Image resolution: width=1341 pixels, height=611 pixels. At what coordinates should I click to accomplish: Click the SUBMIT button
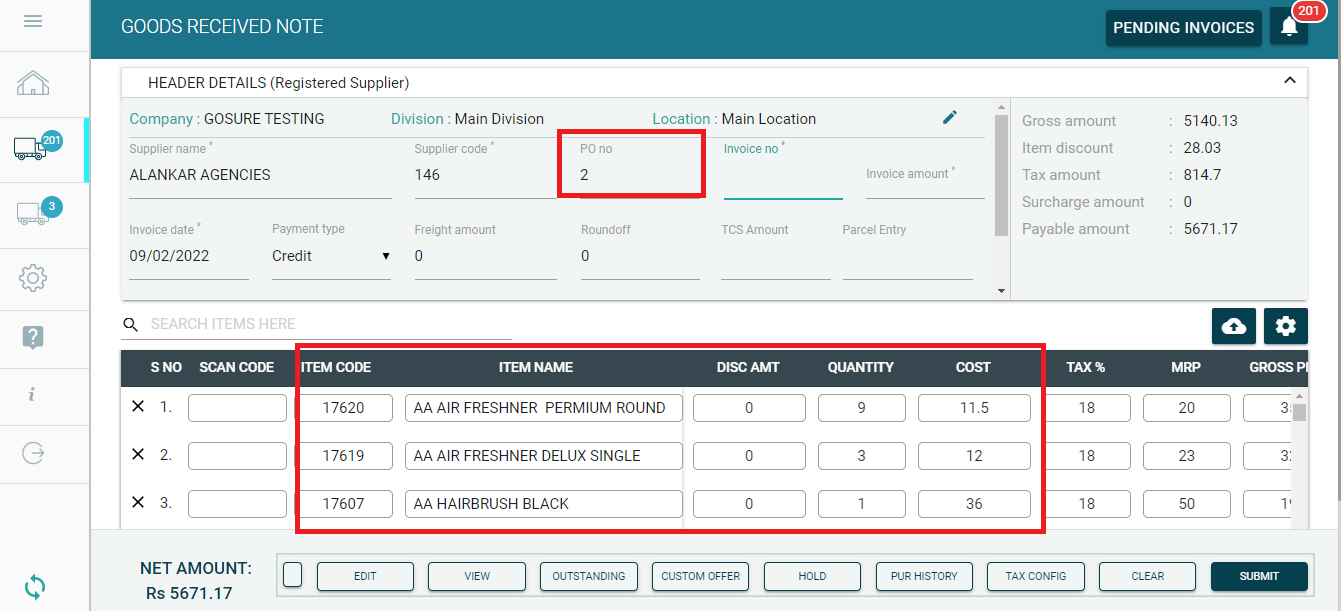[x=1259, y=576]
